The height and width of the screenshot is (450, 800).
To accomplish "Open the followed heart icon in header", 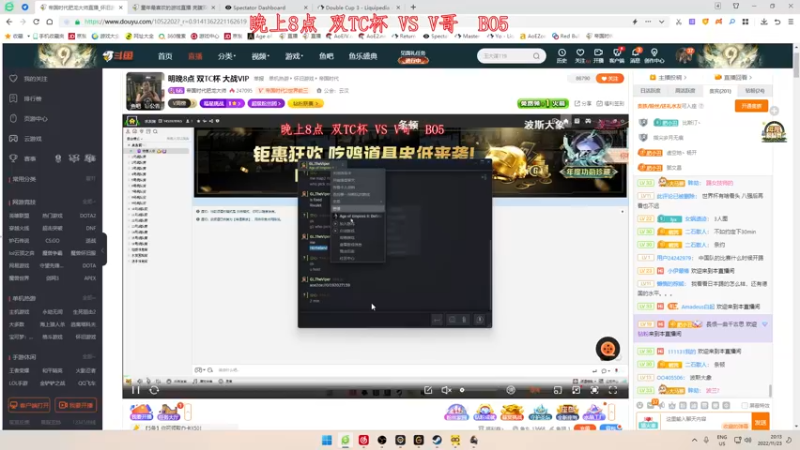I will click(580, 55).
